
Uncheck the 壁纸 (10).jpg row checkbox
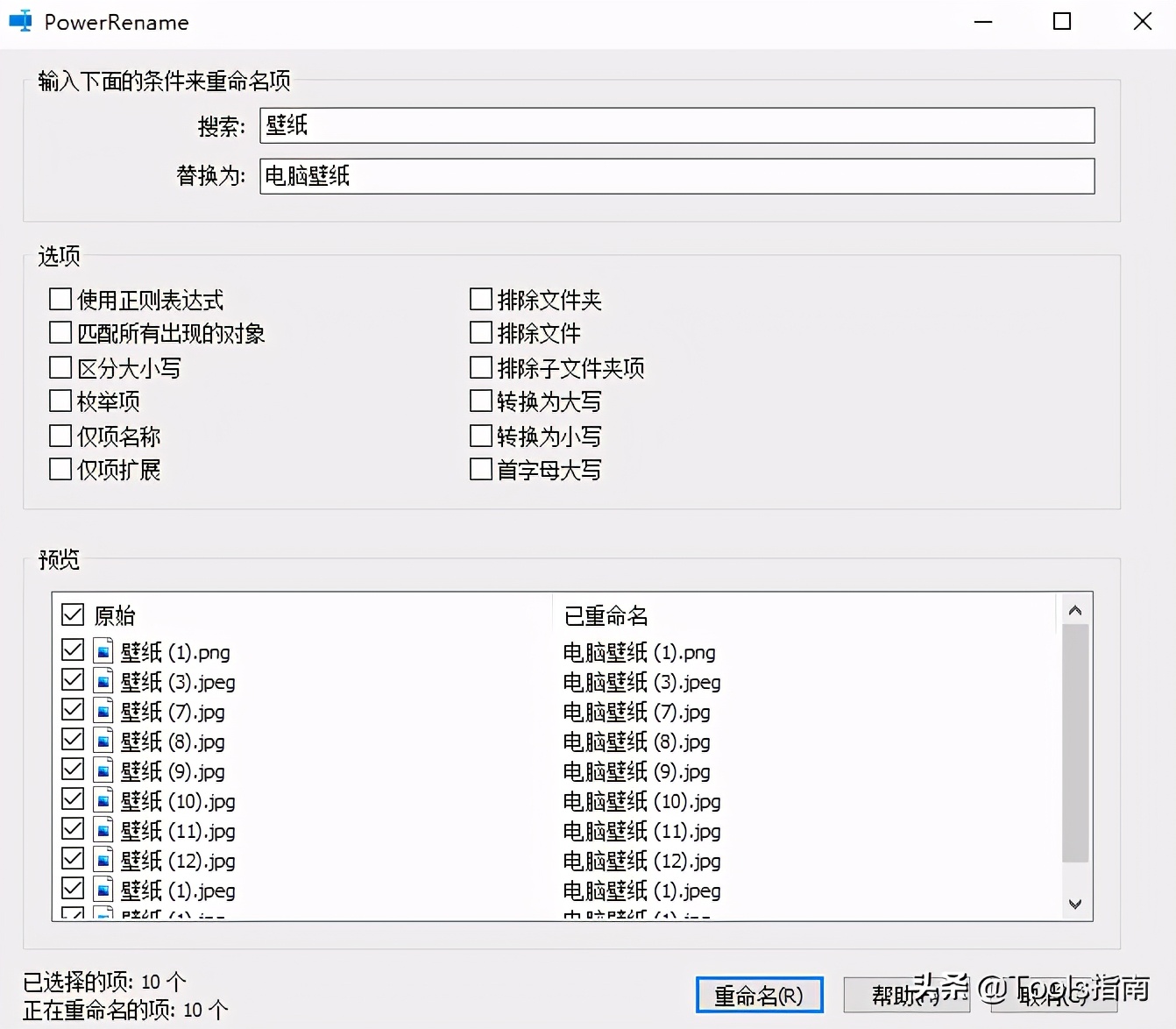click(73, 799)
